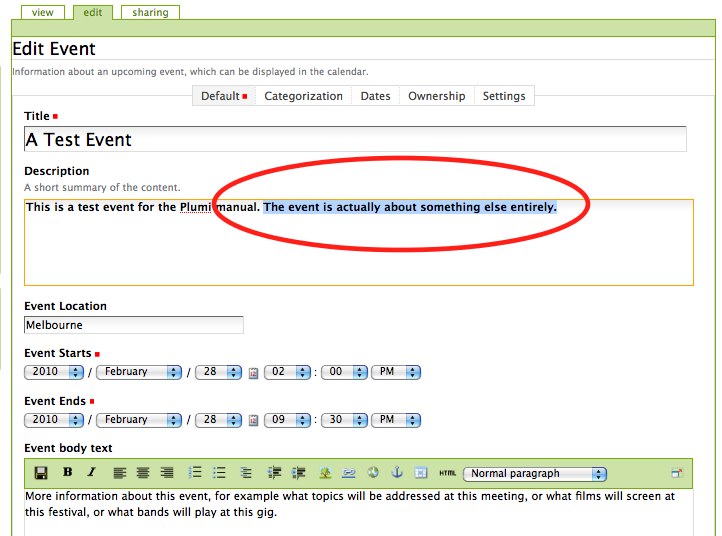Viewport: 722px width, 536px height.
Task: Switch to the Categorization tab
Action: click(303, 96)
